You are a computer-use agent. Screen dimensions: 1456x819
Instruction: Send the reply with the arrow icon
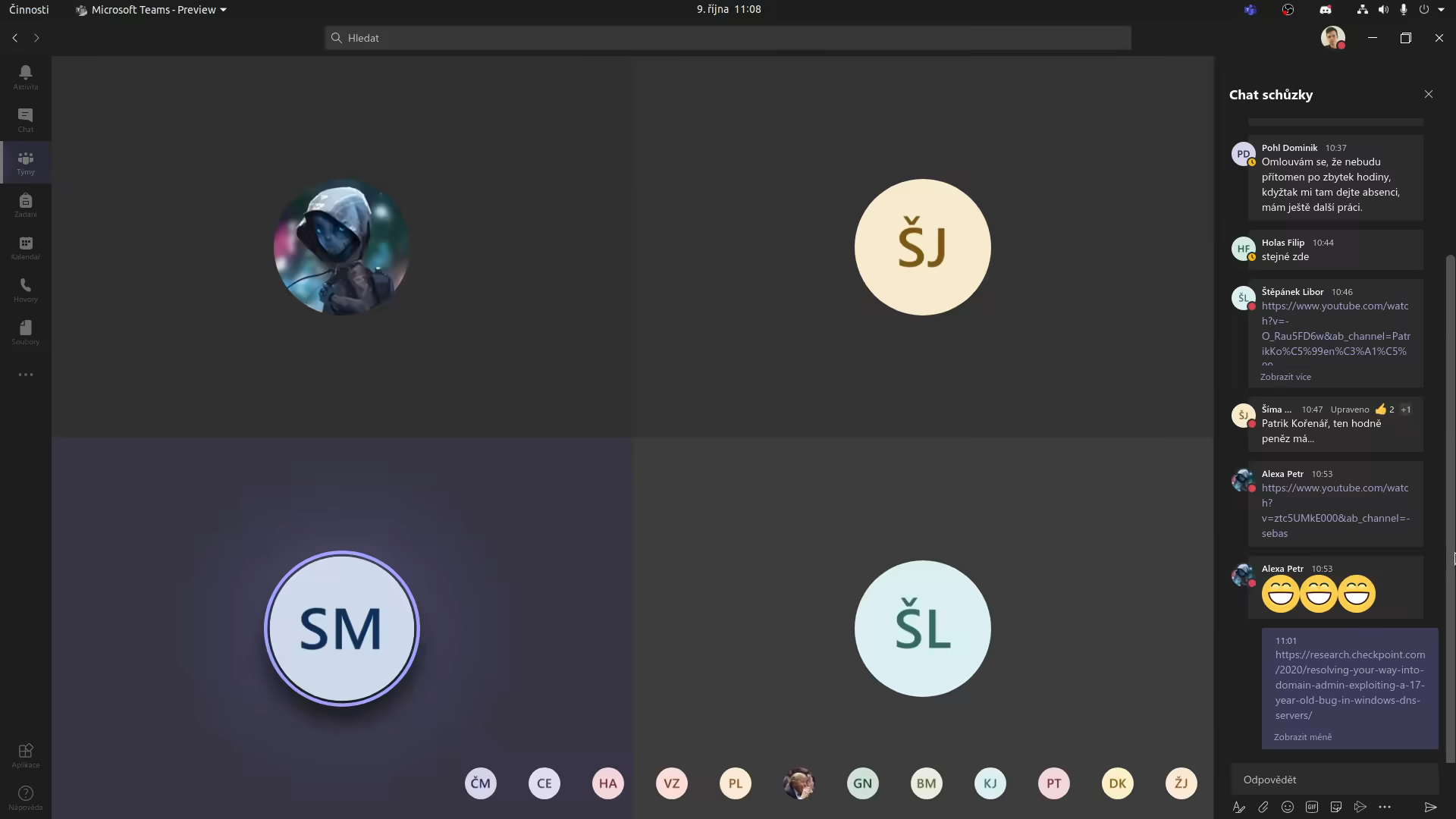(x=1430, y=807)
